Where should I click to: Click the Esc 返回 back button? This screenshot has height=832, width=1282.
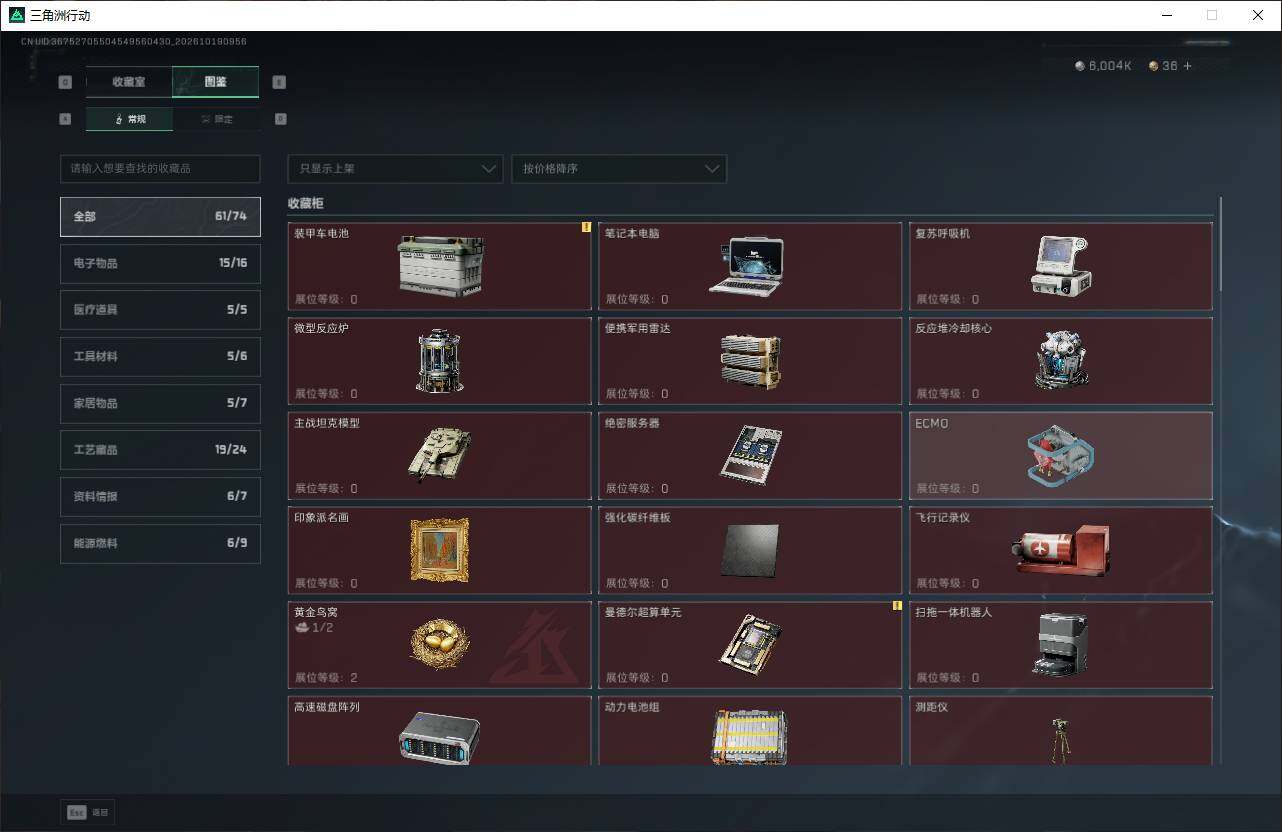point(88,812)
